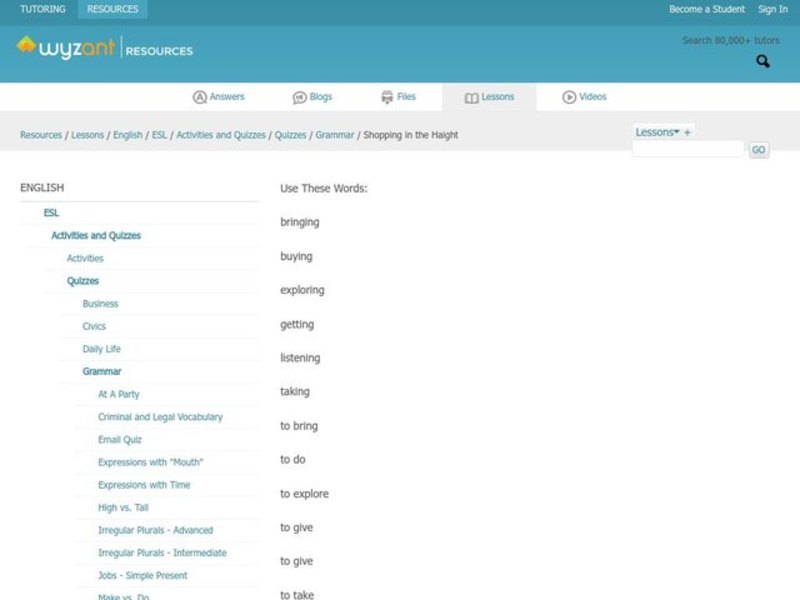Click the ESL breadcrumb link
The height and width of the screenshot is (600, 800).
[x=159, y=134]
